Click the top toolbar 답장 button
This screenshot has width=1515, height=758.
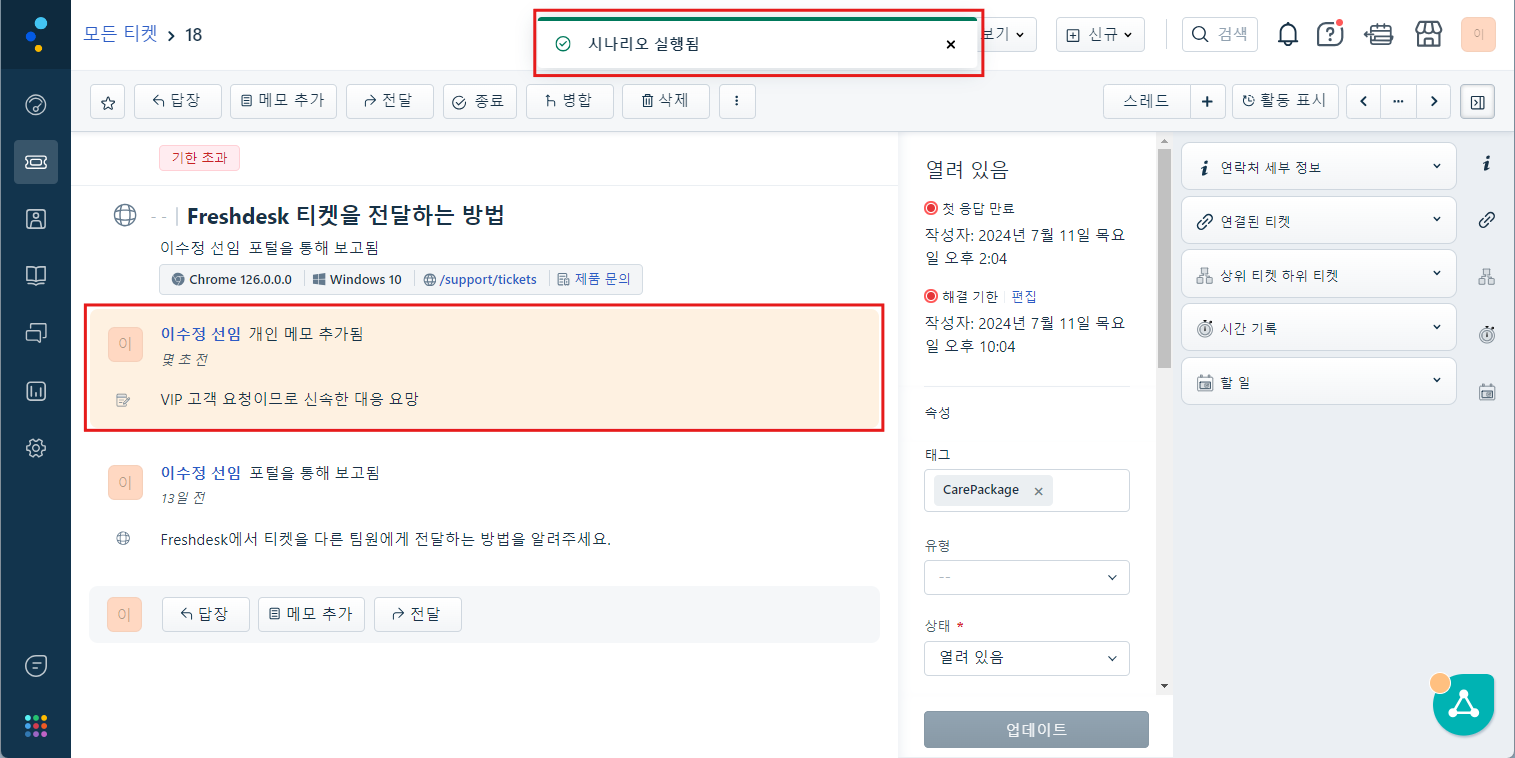(x=177, y=101)
